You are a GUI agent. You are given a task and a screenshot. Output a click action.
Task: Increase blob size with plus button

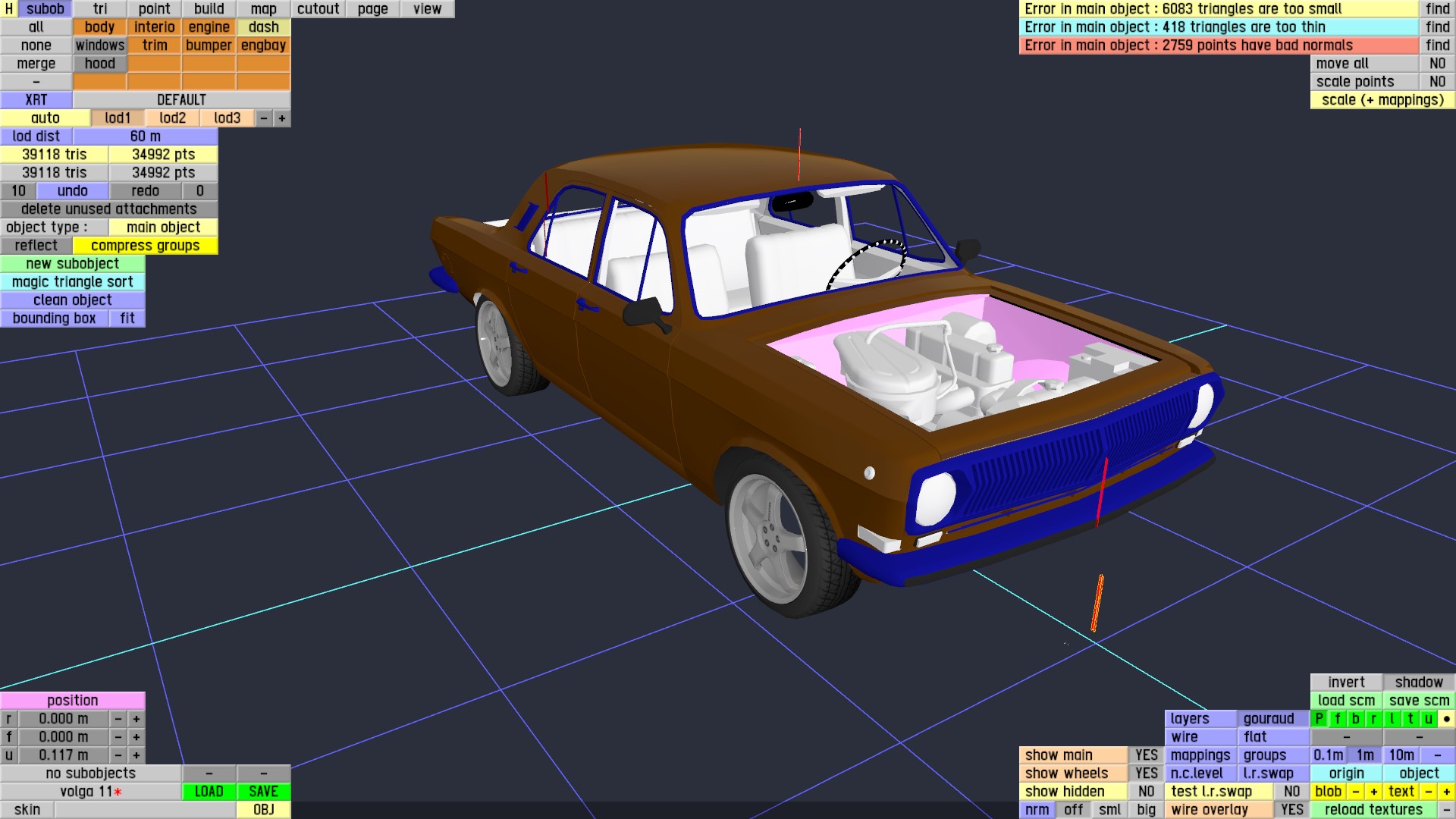(1373, 791)
